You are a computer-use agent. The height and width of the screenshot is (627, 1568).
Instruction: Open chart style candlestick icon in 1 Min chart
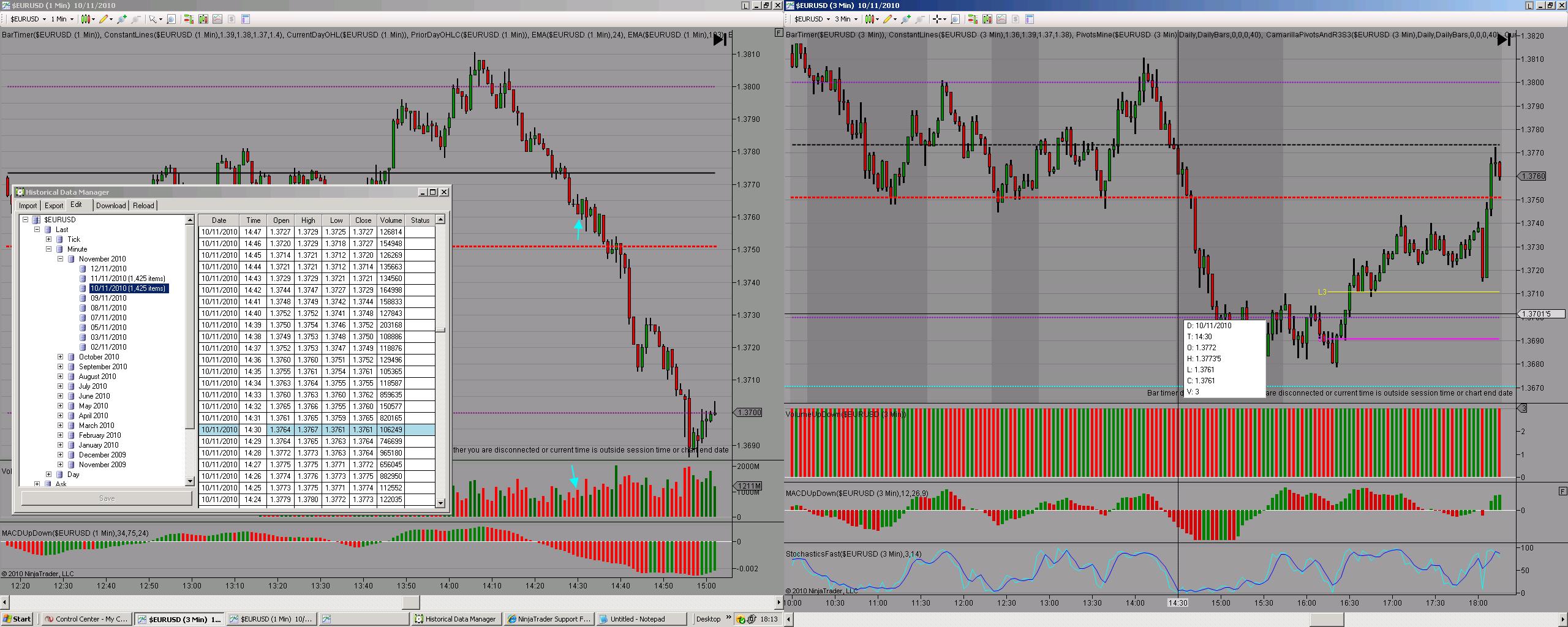pos(86,20)
